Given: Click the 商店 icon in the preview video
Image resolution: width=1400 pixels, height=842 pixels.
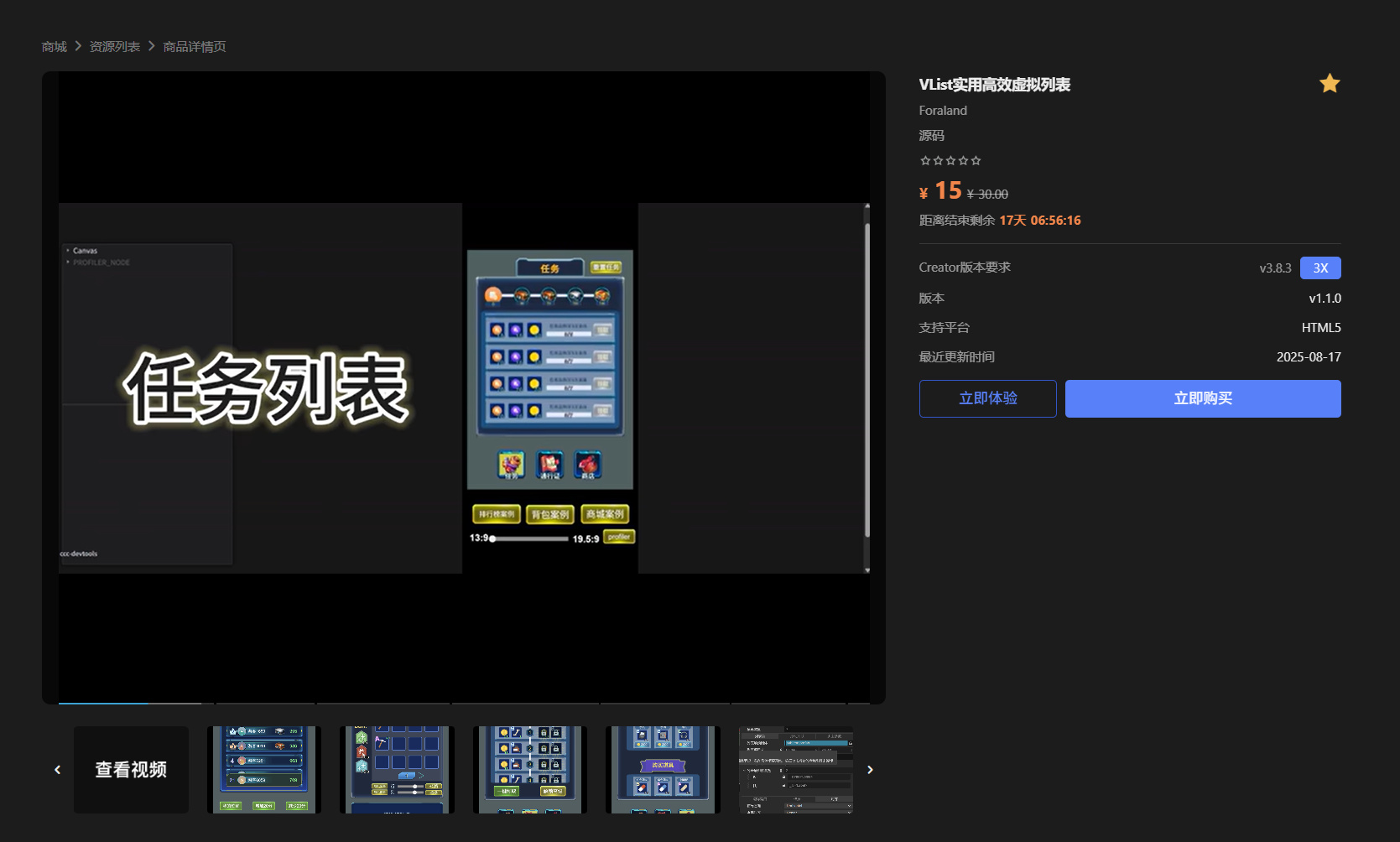Looking at the screenshot, I should pyautogui.click(x=588, y=465).
